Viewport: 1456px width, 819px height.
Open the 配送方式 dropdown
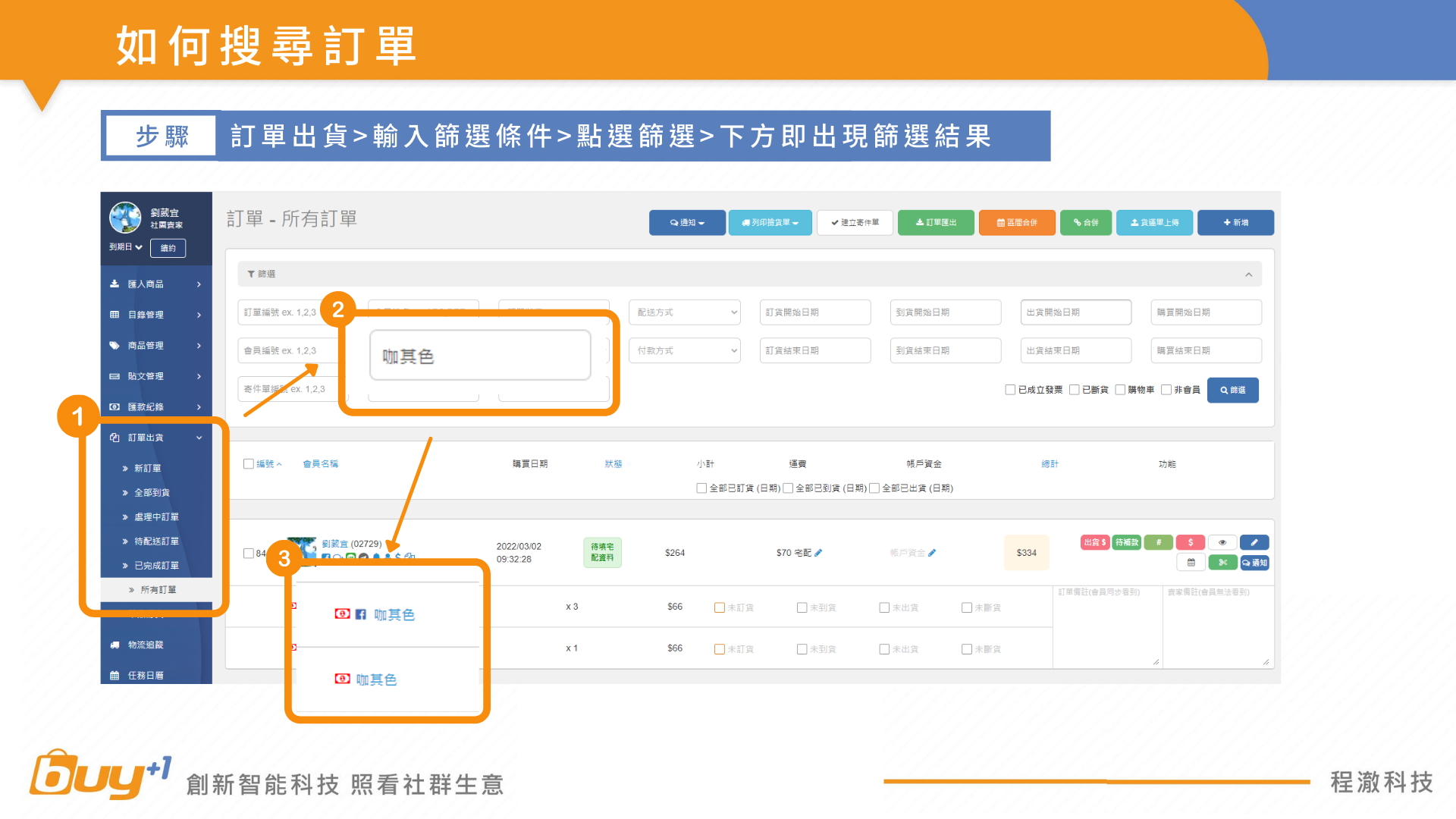coord(685,312)
